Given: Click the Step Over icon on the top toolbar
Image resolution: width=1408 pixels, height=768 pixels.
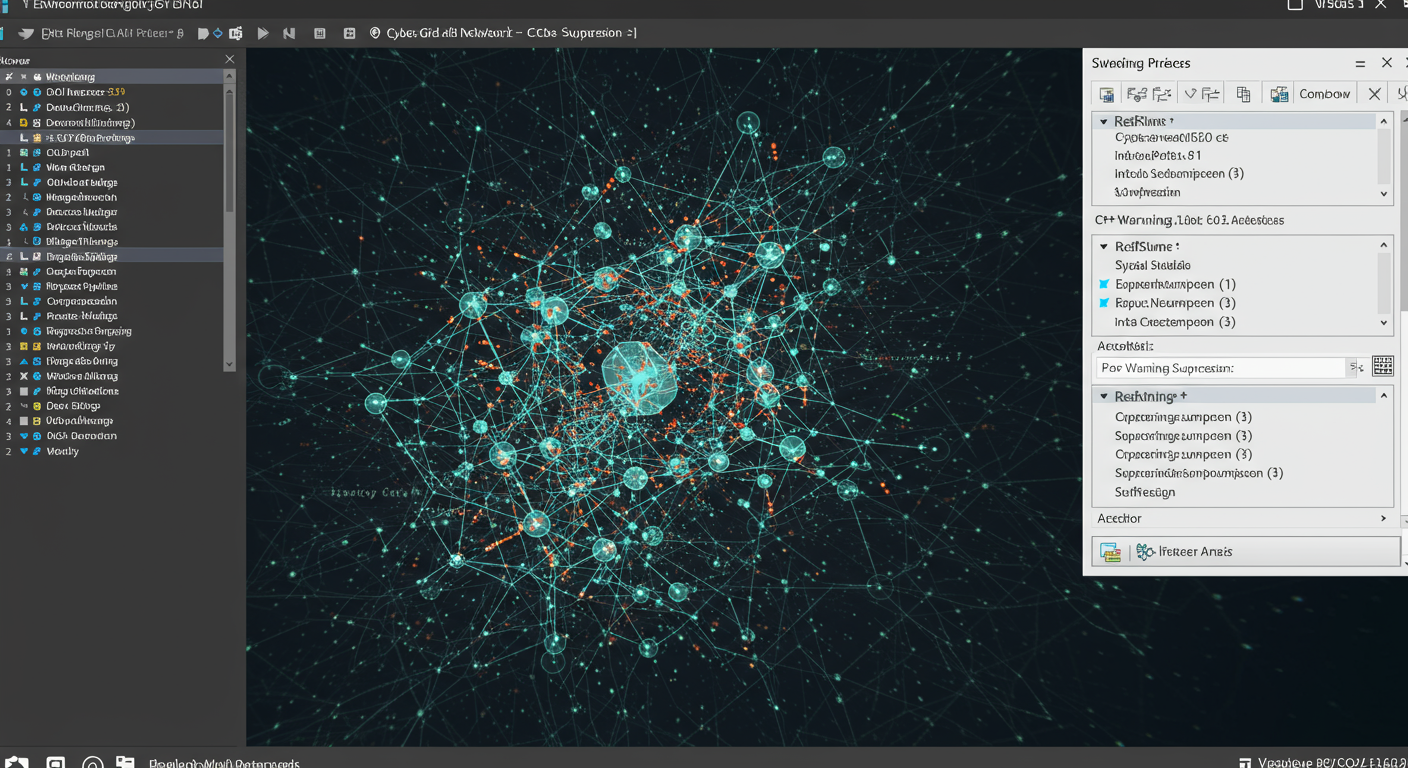Looking at the screenshot, I should tap(289, 32).
